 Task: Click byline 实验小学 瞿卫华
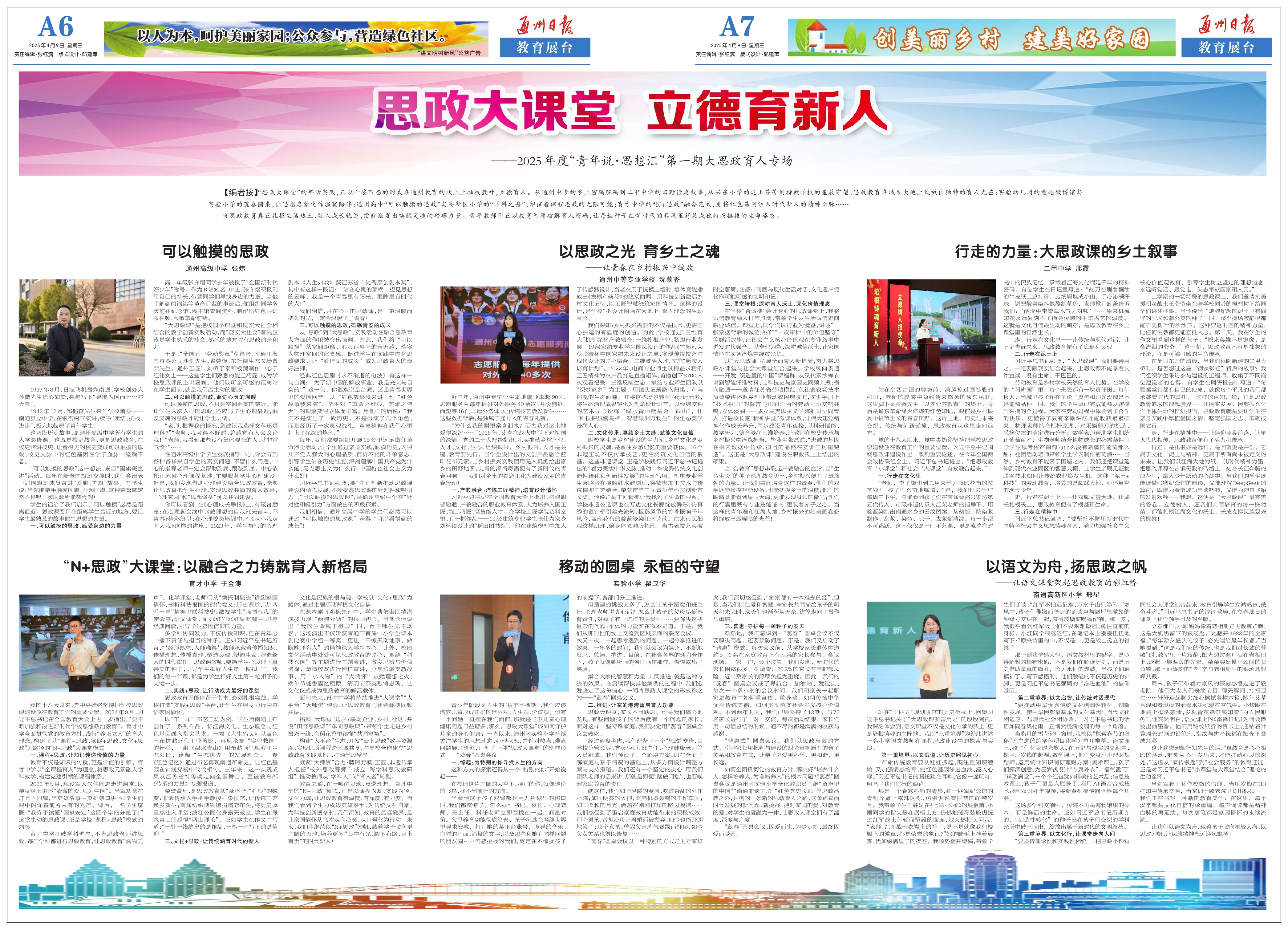(639, 583)
